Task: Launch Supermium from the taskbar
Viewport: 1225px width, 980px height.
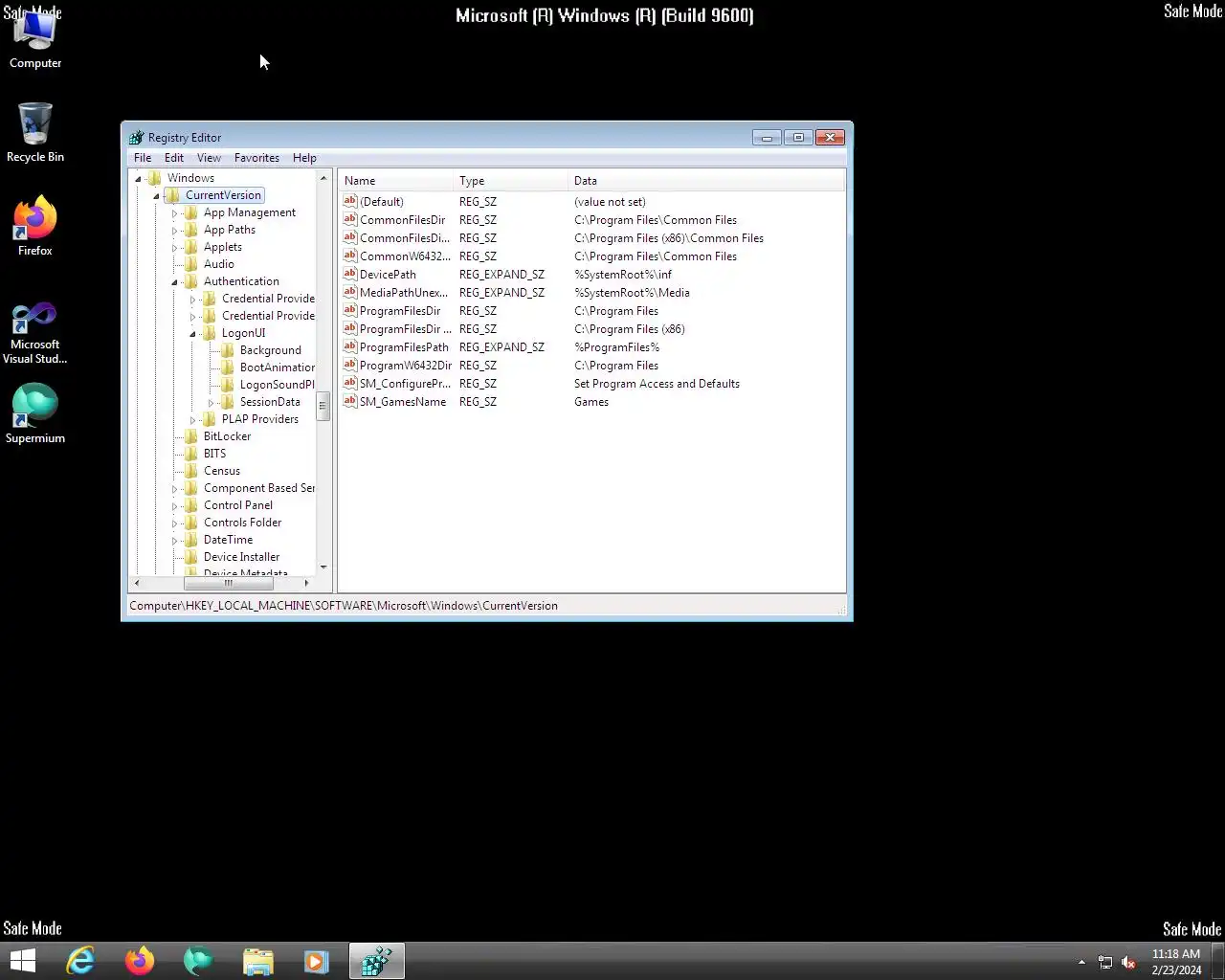Action: (x=198, y=961)
